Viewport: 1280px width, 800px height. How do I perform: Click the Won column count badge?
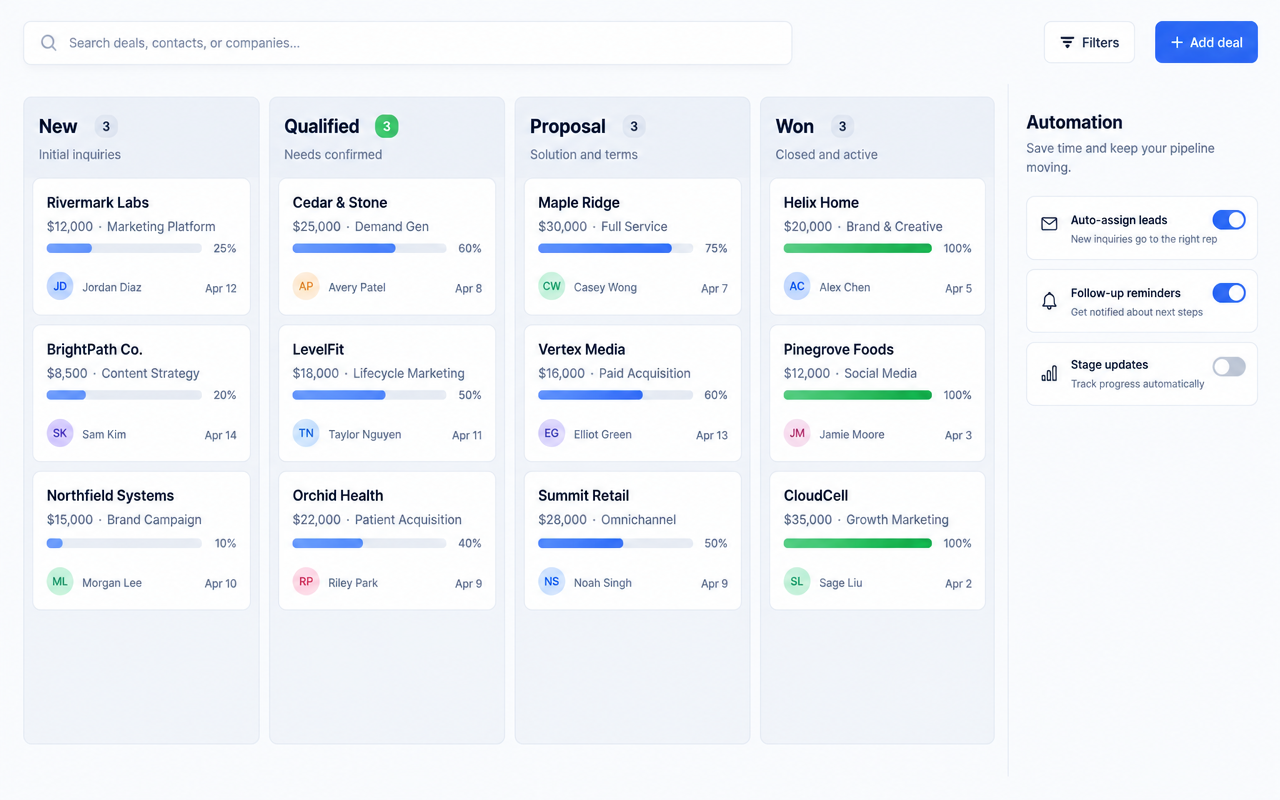coord(842,126)
